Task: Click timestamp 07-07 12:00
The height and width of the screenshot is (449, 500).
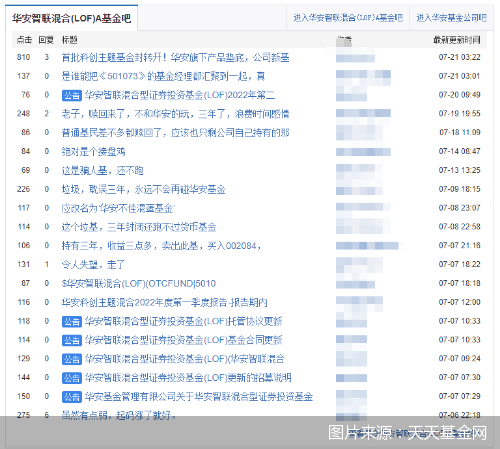Action: (459, 302)
